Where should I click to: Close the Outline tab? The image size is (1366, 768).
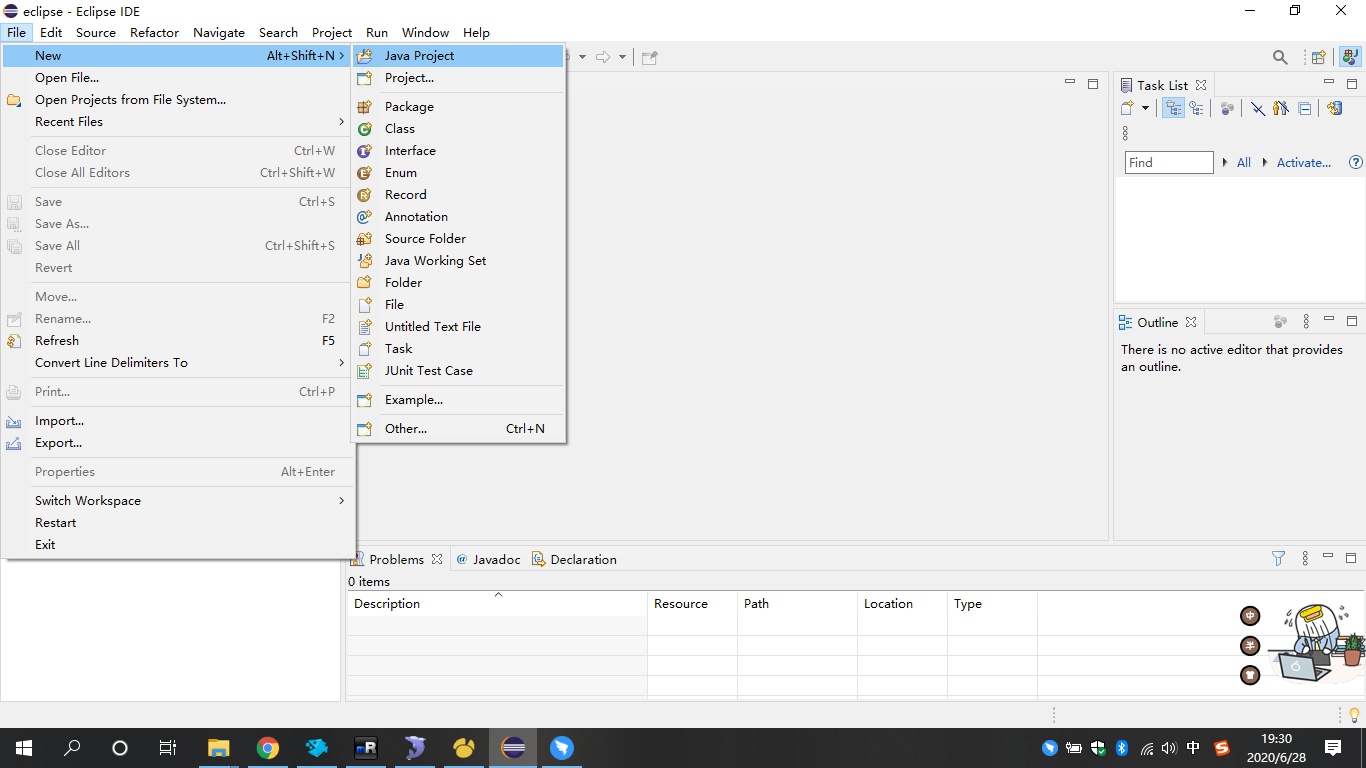click(1191, 322)
